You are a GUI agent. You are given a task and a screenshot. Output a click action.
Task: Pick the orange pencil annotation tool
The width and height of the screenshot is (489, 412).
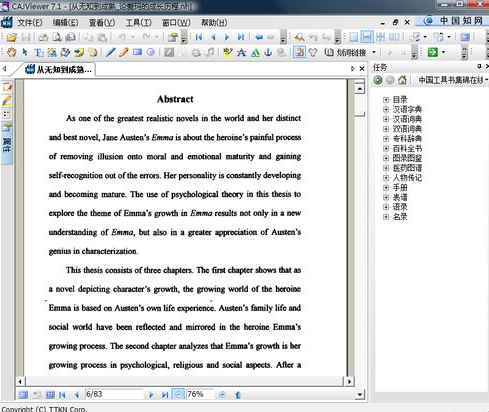(124, 53)
